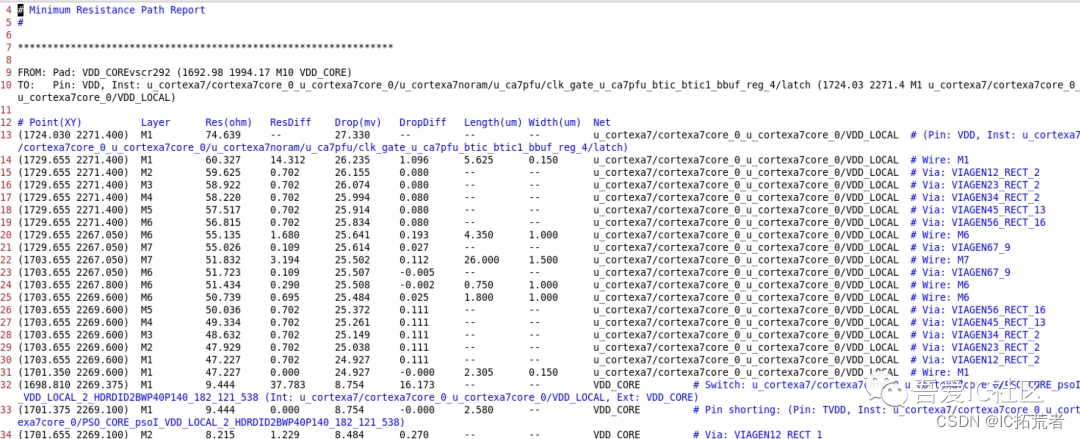This screenshot has height=439, width=1080.
Task: Click drop value 25.914
Action: (353, 210)
